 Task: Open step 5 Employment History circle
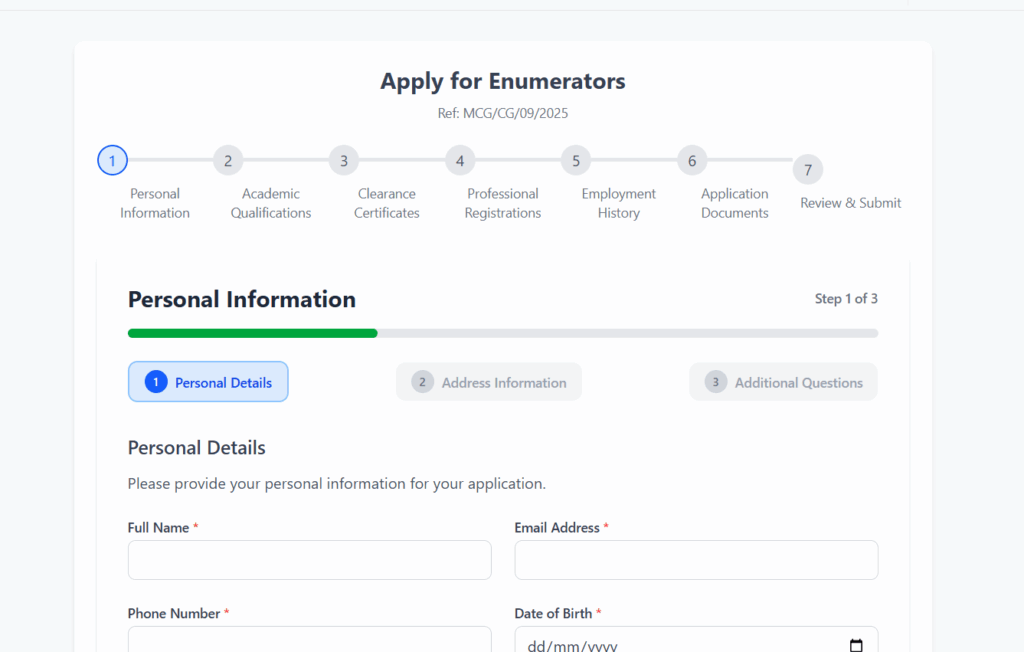(575, 160)
